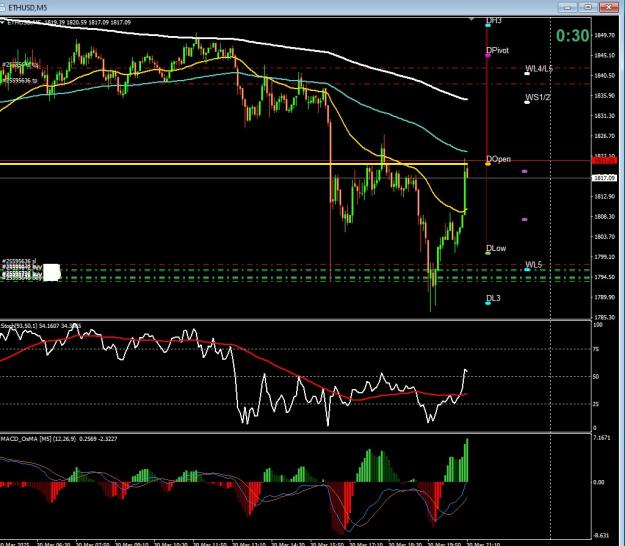Click the red current bid price tag
Image resolution: width=625 pixels, height=546 pixels.
(x=605, y=161)
